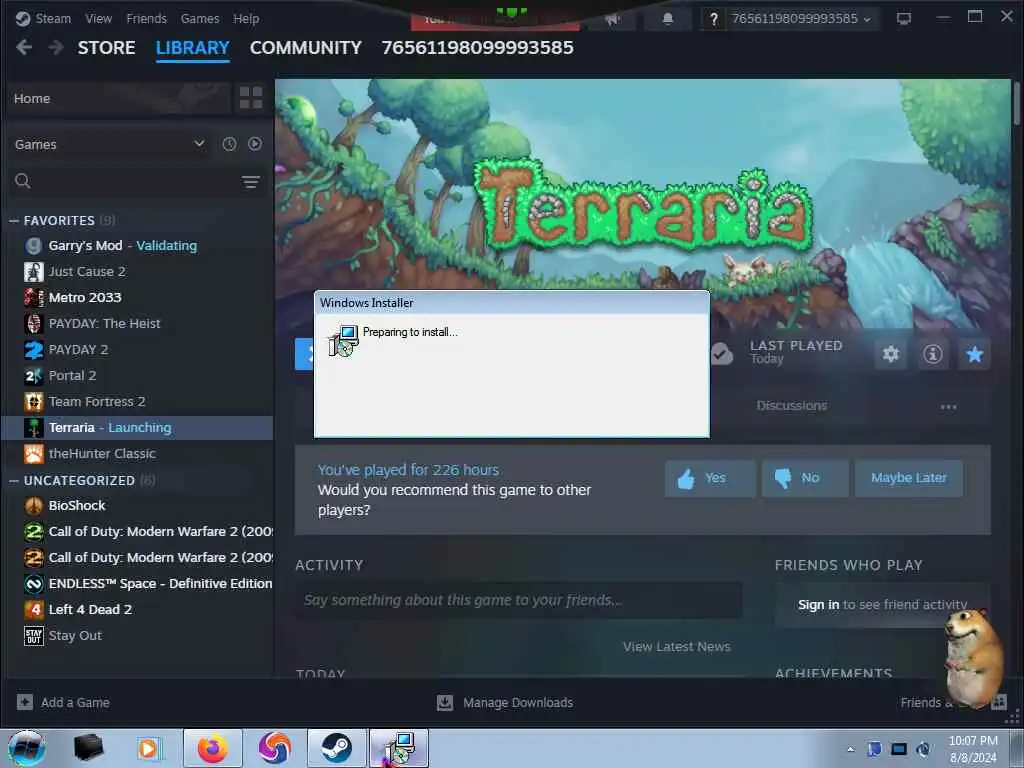Open Steam from the taskbar
1024x768 pixels.
(337, 748)
